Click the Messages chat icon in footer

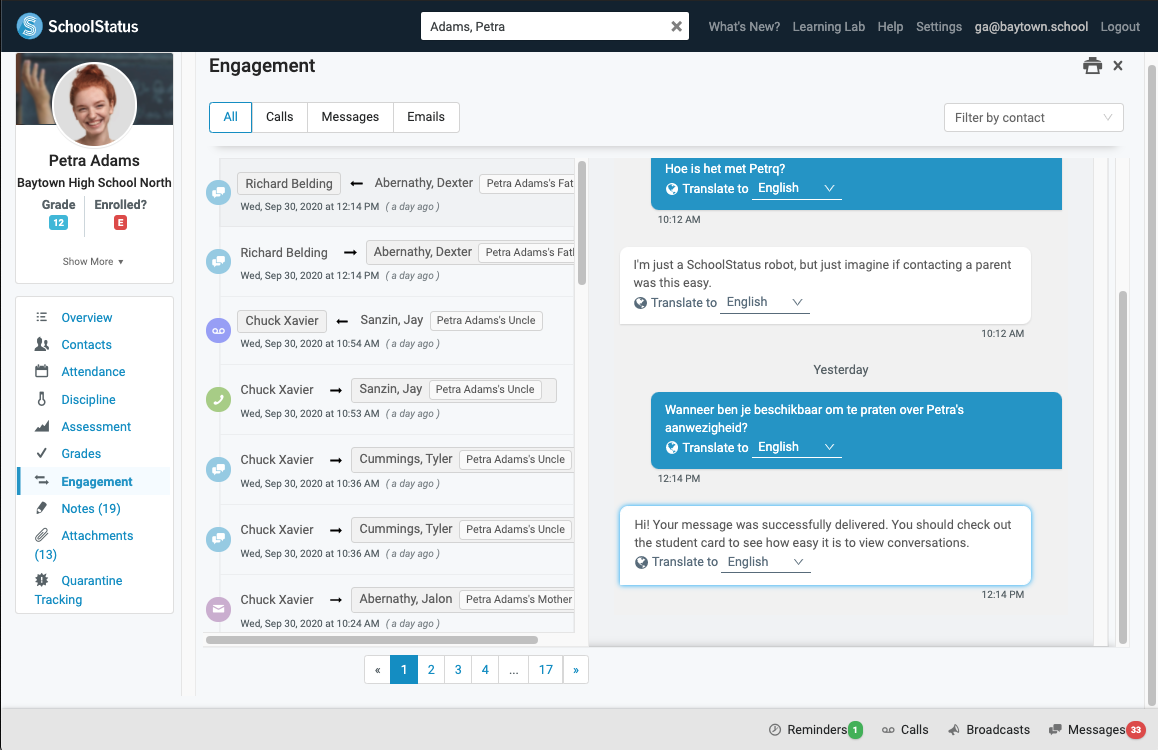(x=1055, y=729)
